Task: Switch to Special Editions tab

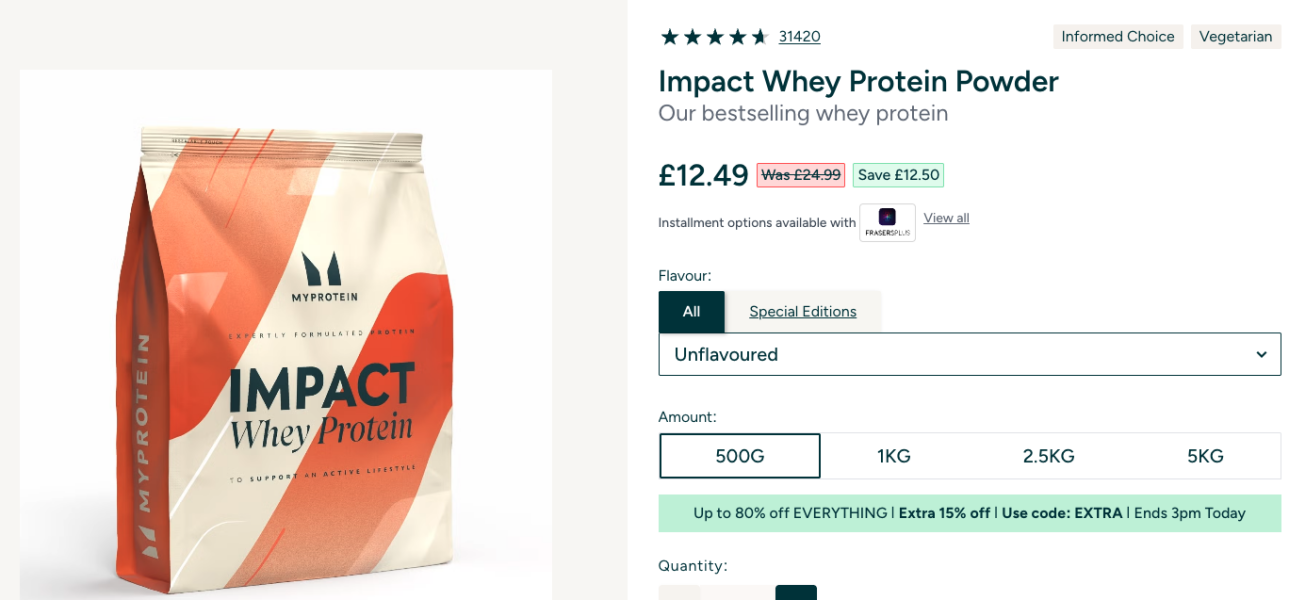Action: pyautogui.click(x=802, y=312)
